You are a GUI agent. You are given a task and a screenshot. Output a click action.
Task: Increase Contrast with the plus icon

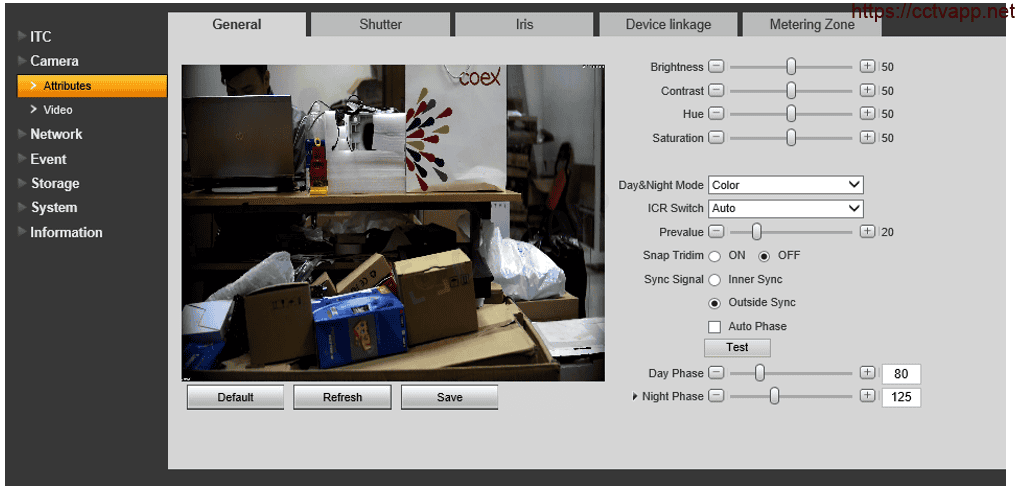pyautogui.click(x=867, y=91)
